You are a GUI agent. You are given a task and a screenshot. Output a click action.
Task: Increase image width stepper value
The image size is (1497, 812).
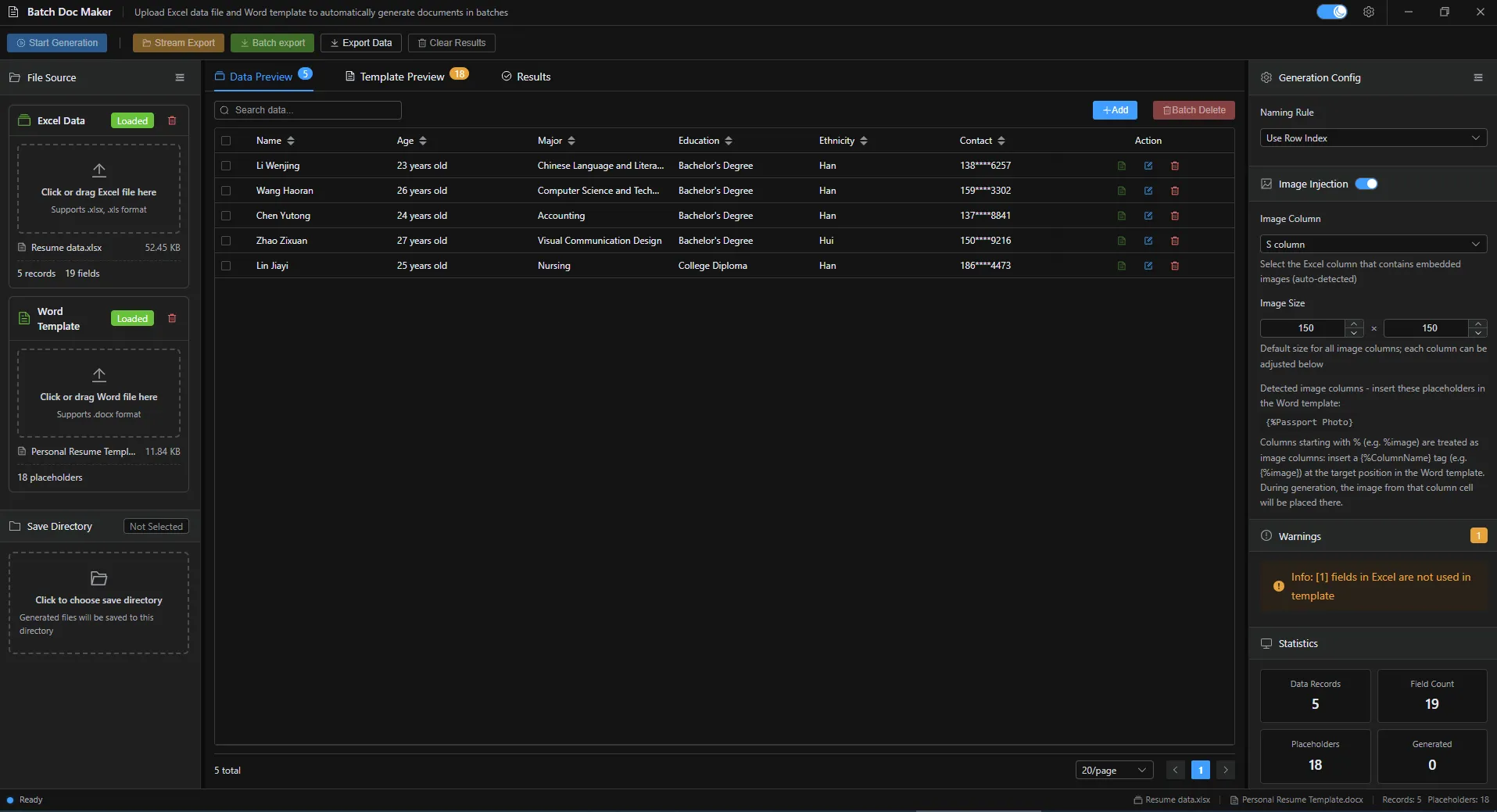[x=1355, y=324]
